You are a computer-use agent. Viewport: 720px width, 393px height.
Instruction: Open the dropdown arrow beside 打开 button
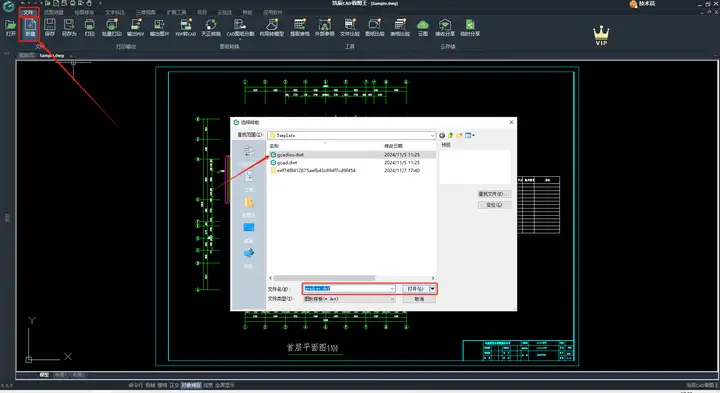432,289
